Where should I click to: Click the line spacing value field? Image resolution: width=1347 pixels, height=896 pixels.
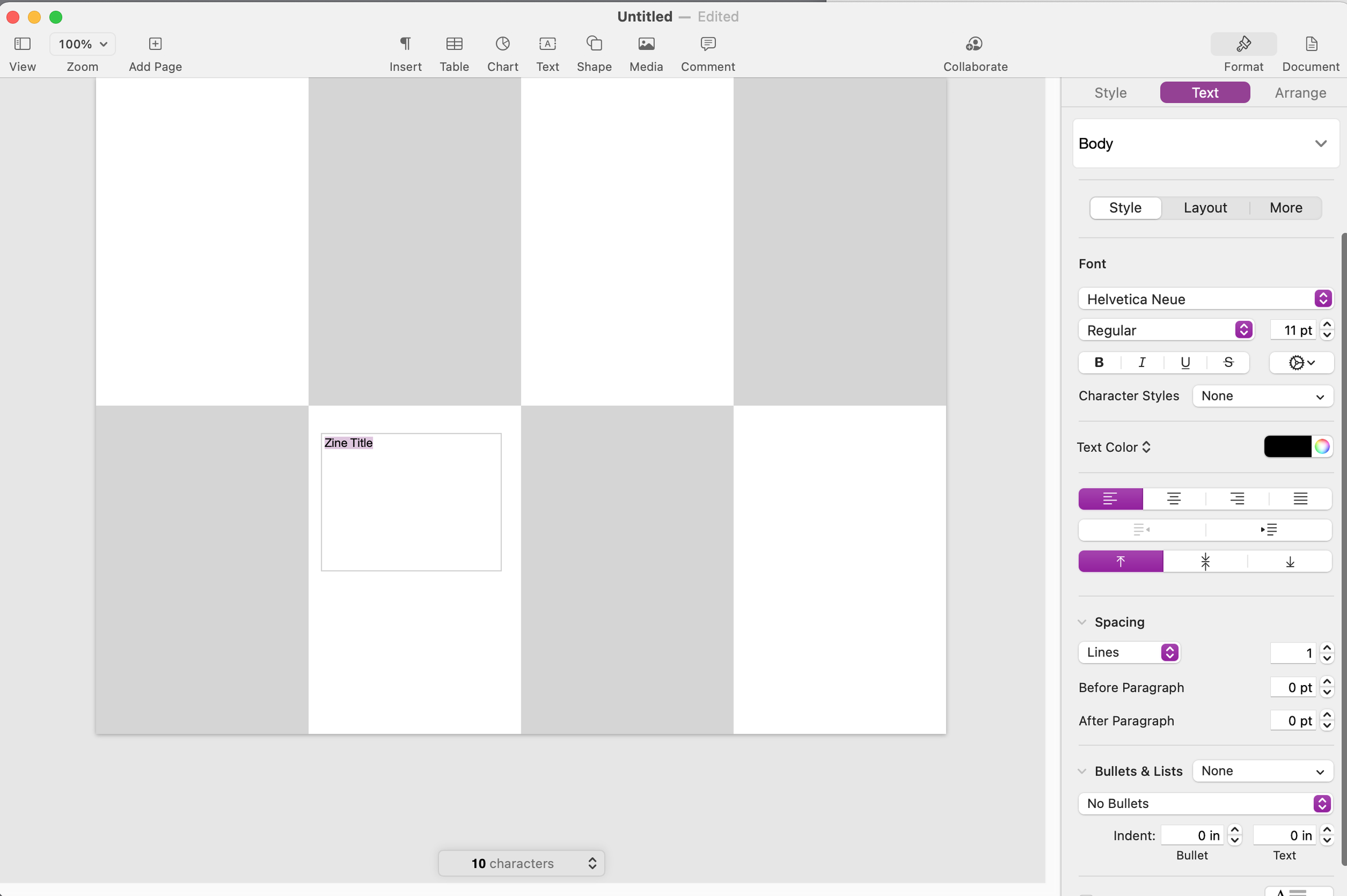(x=1293, y=653)
